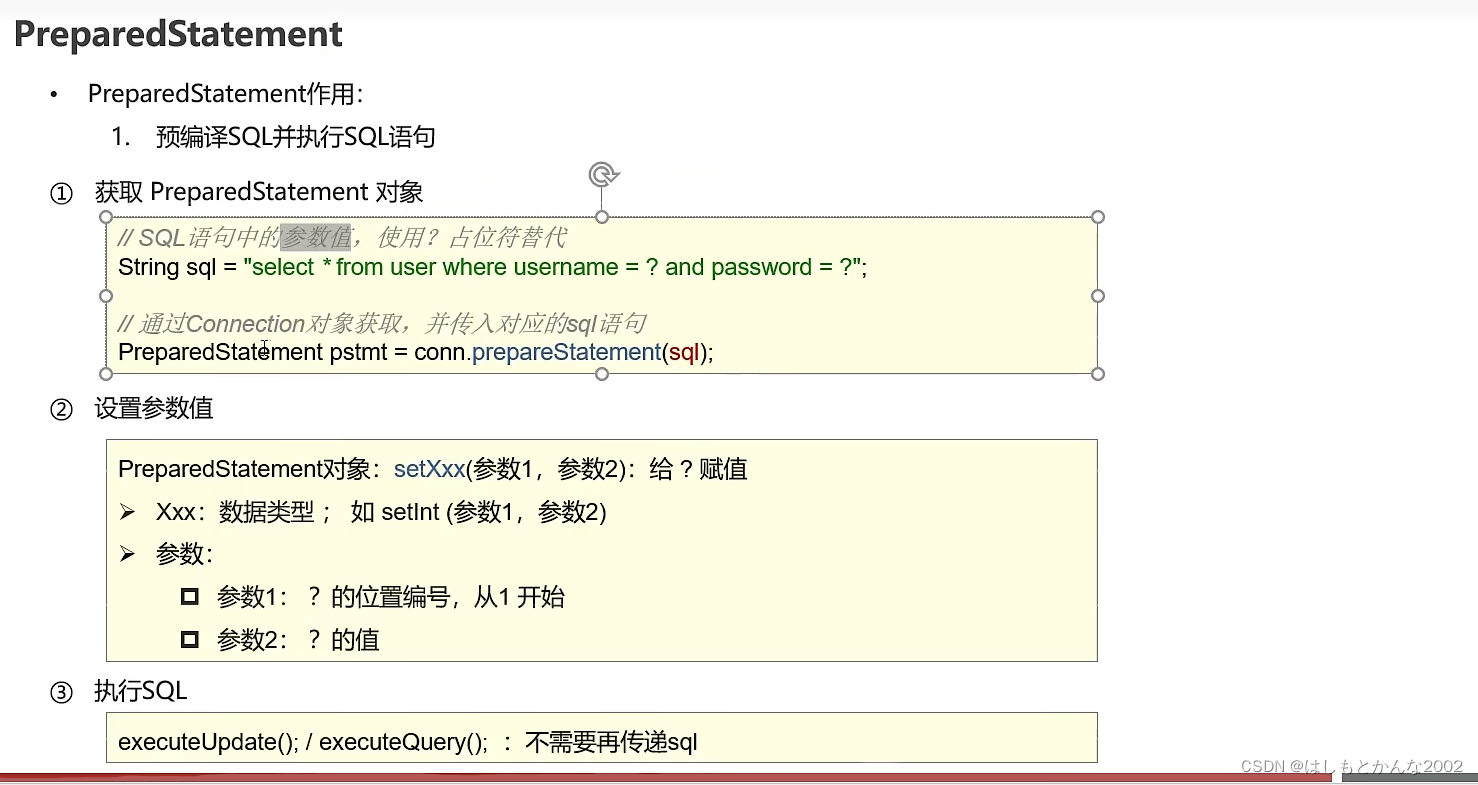This screenshot has height=785, width=1478.
Task: Select the bottom-middle resize handle of selected text box
Action: click(x=602, y=374)
